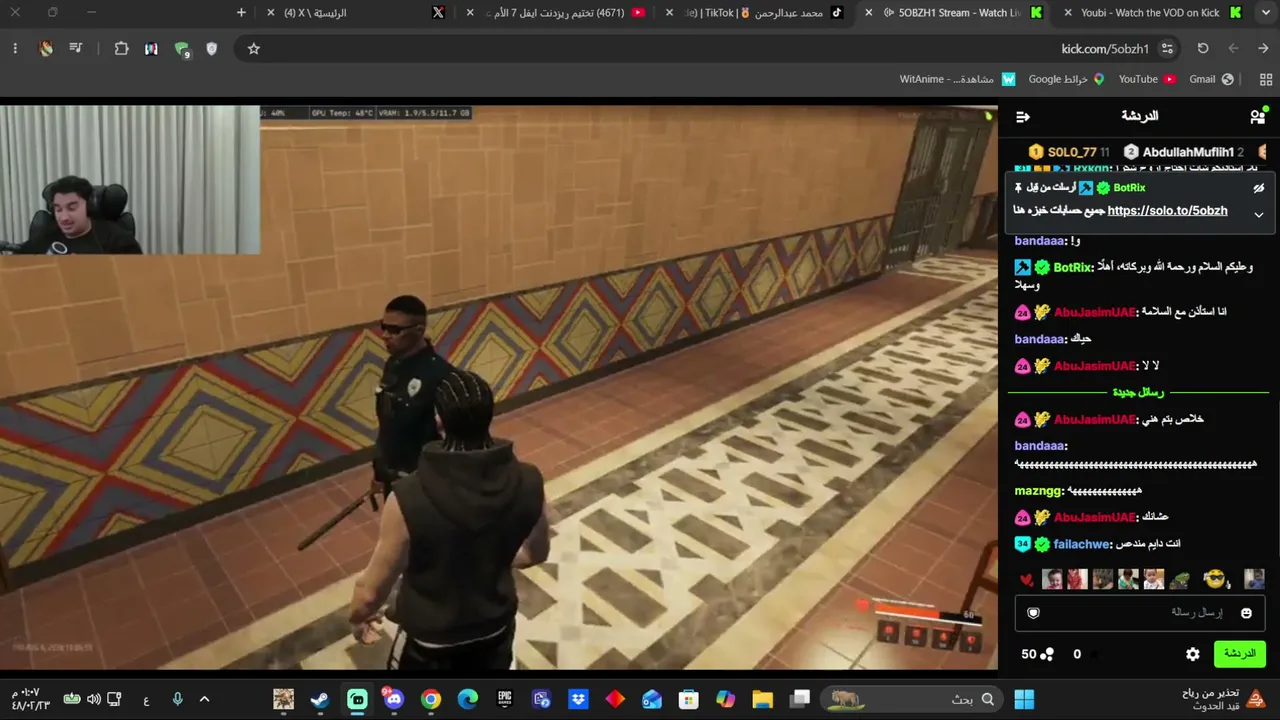Screen dimensions: 1280x720
Task: Open the YouTube bookmark
Action: 1147,79
